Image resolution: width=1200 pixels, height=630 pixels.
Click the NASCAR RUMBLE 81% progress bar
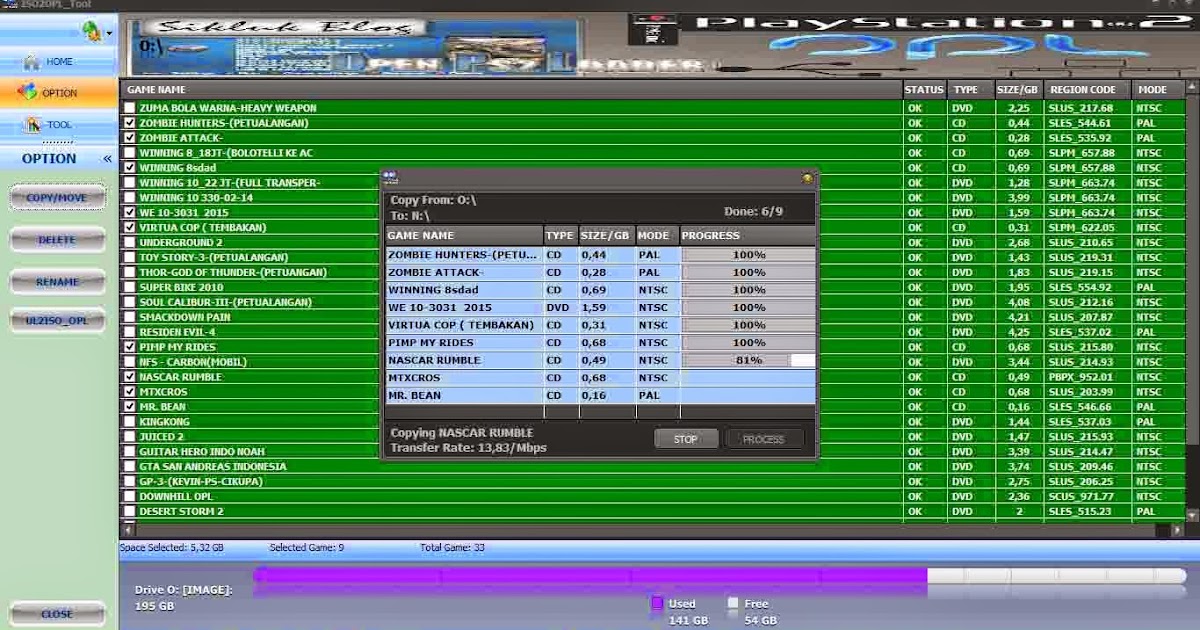[748, 360]
